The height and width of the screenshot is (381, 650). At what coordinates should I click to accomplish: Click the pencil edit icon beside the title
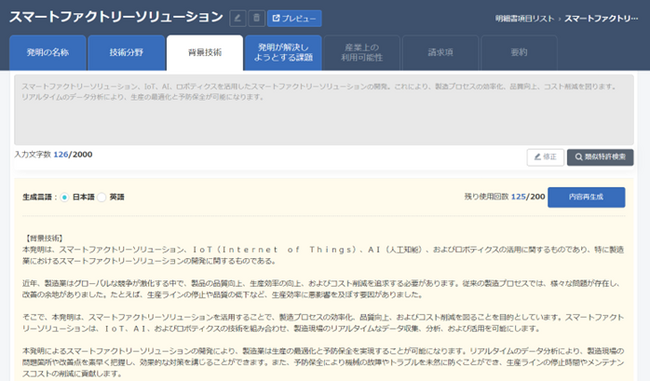tap(238, 18)
